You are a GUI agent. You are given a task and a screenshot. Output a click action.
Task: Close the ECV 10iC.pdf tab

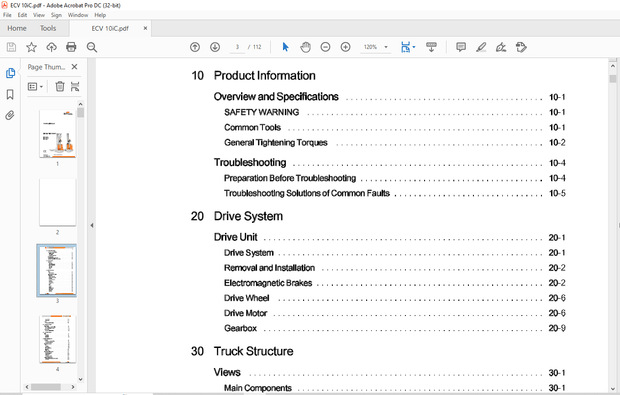point(146,28)
